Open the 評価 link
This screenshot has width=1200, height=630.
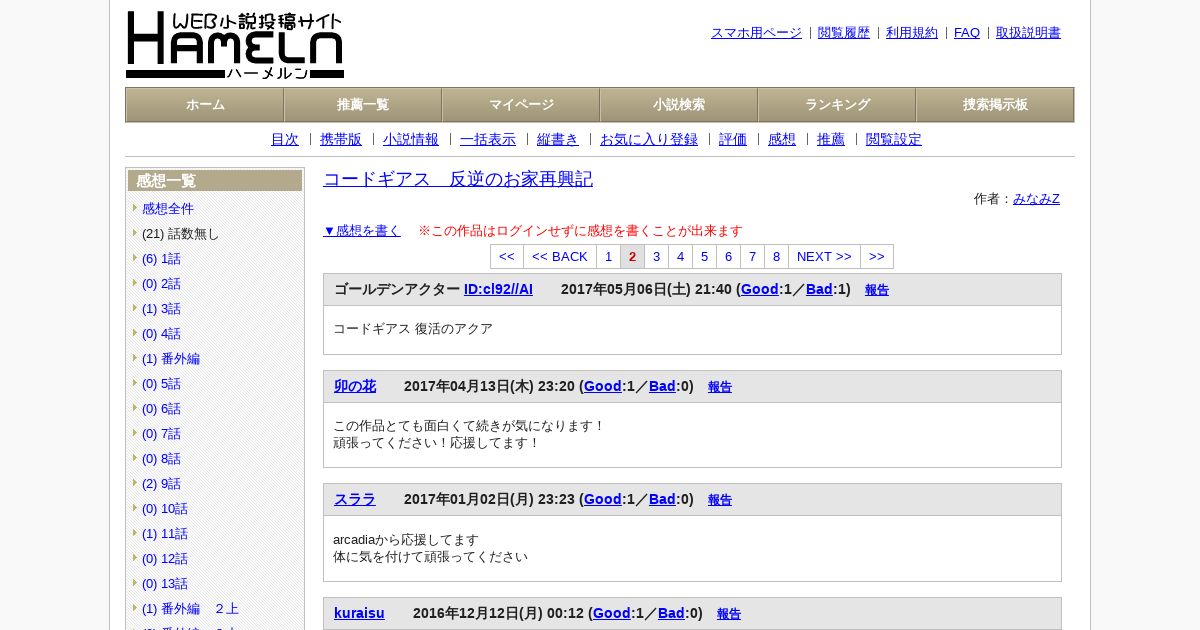click(733, 140)
